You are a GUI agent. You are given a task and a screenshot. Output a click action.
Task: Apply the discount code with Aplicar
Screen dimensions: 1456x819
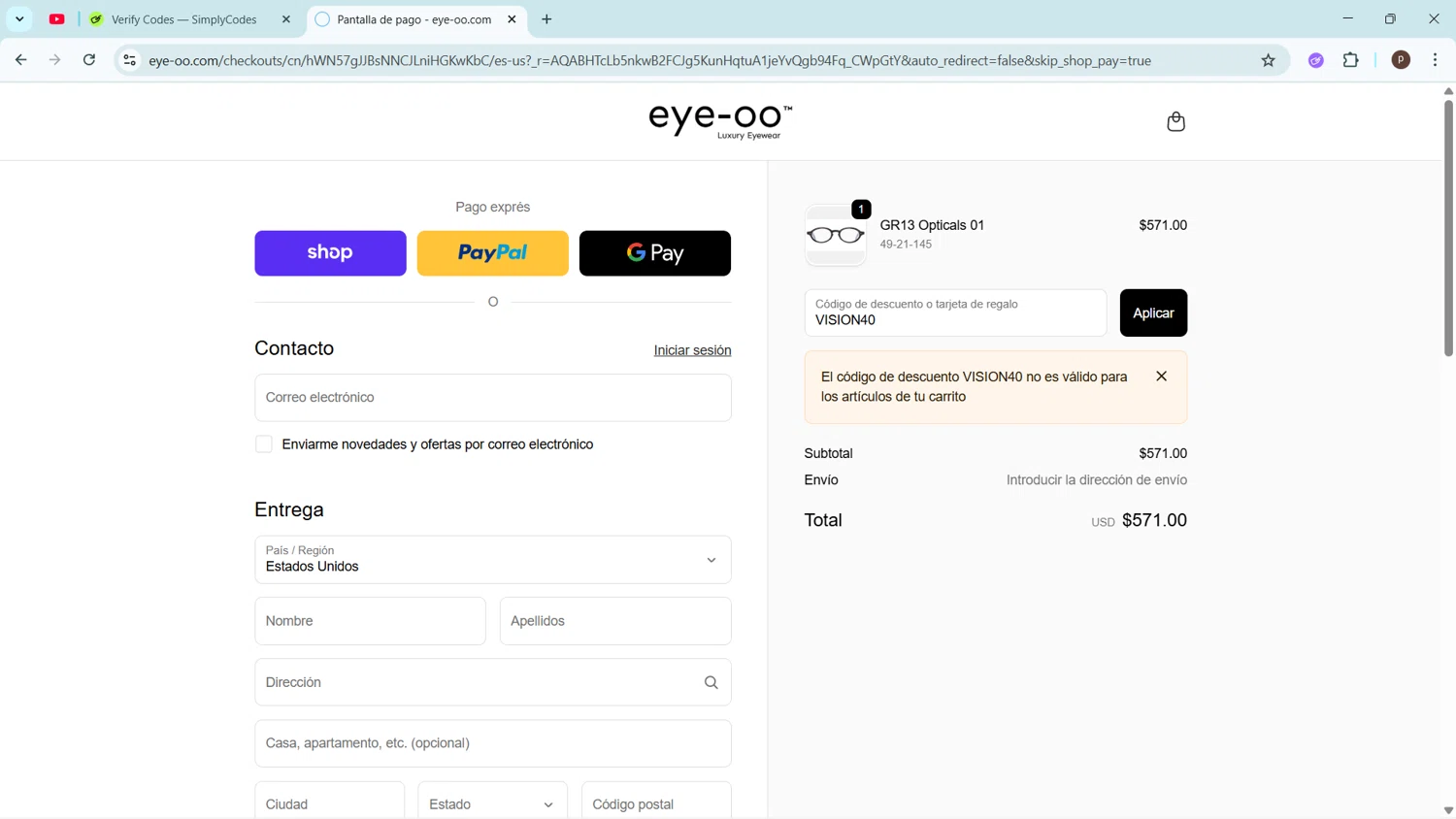[1153, 312]
